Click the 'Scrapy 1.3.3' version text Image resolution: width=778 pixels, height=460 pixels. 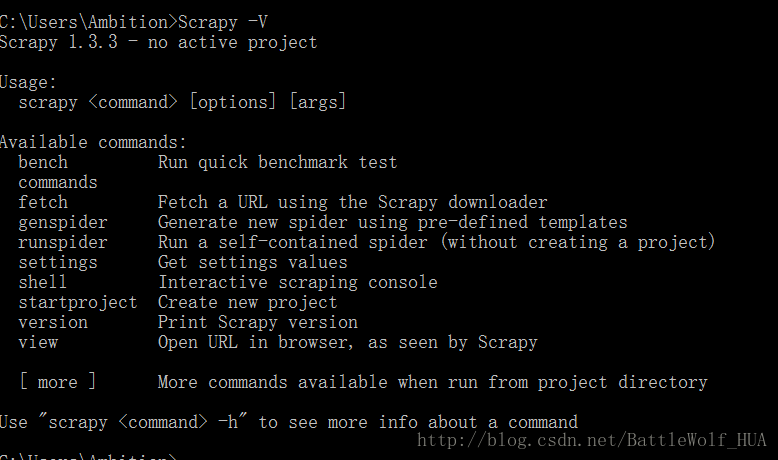click(59, 43)
